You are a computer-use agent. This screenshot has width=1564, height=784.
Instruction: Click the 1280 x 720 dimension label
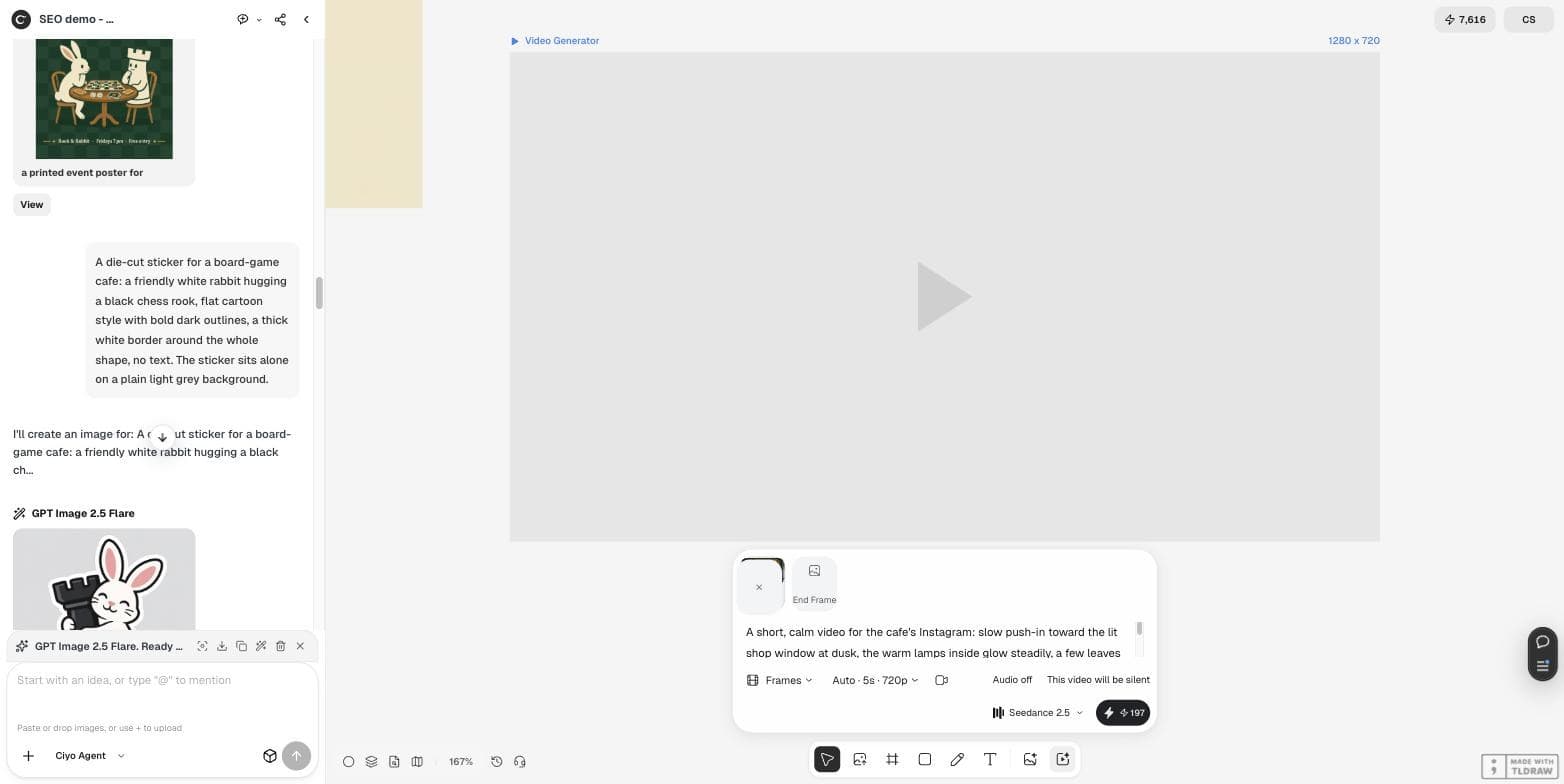[1354, 41]
